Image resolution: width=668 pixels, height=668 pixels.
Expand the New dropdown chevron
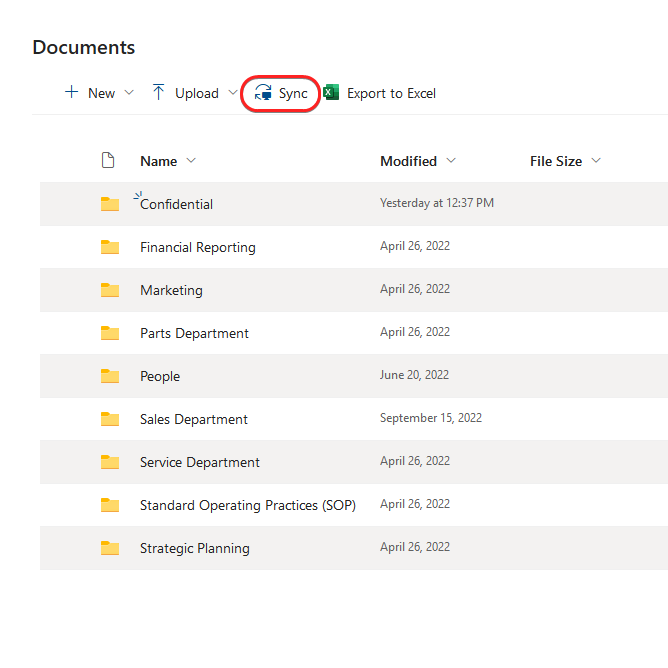tap(128, 93)
